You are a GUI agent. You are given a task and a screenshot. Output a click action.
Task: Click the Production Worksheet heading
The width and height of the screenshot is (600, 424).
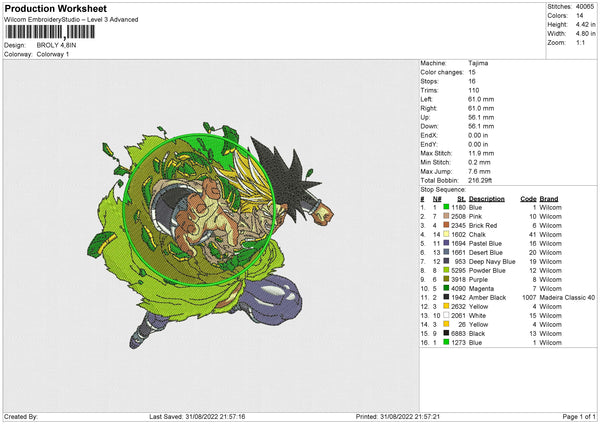click(x=55, y=8)
